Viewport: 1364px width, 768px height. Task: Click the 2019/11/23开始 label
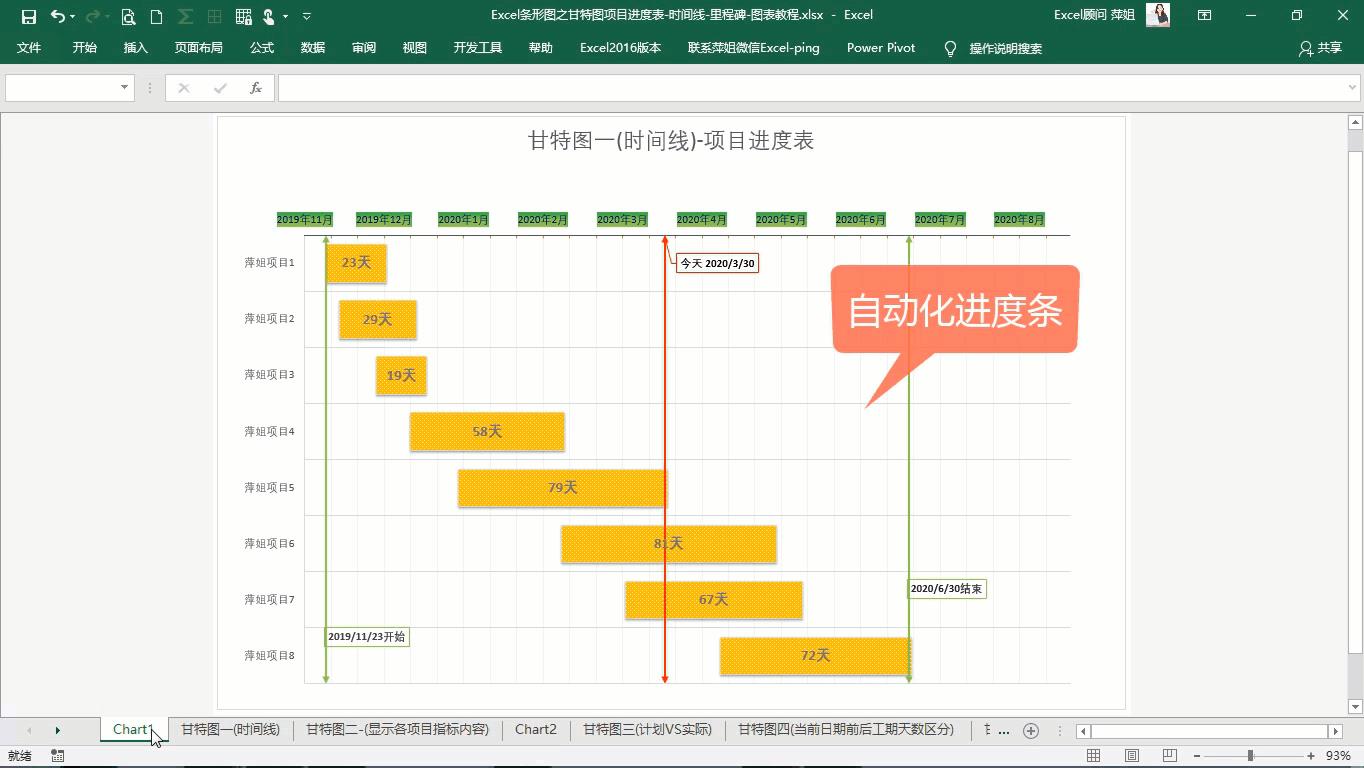367,636
